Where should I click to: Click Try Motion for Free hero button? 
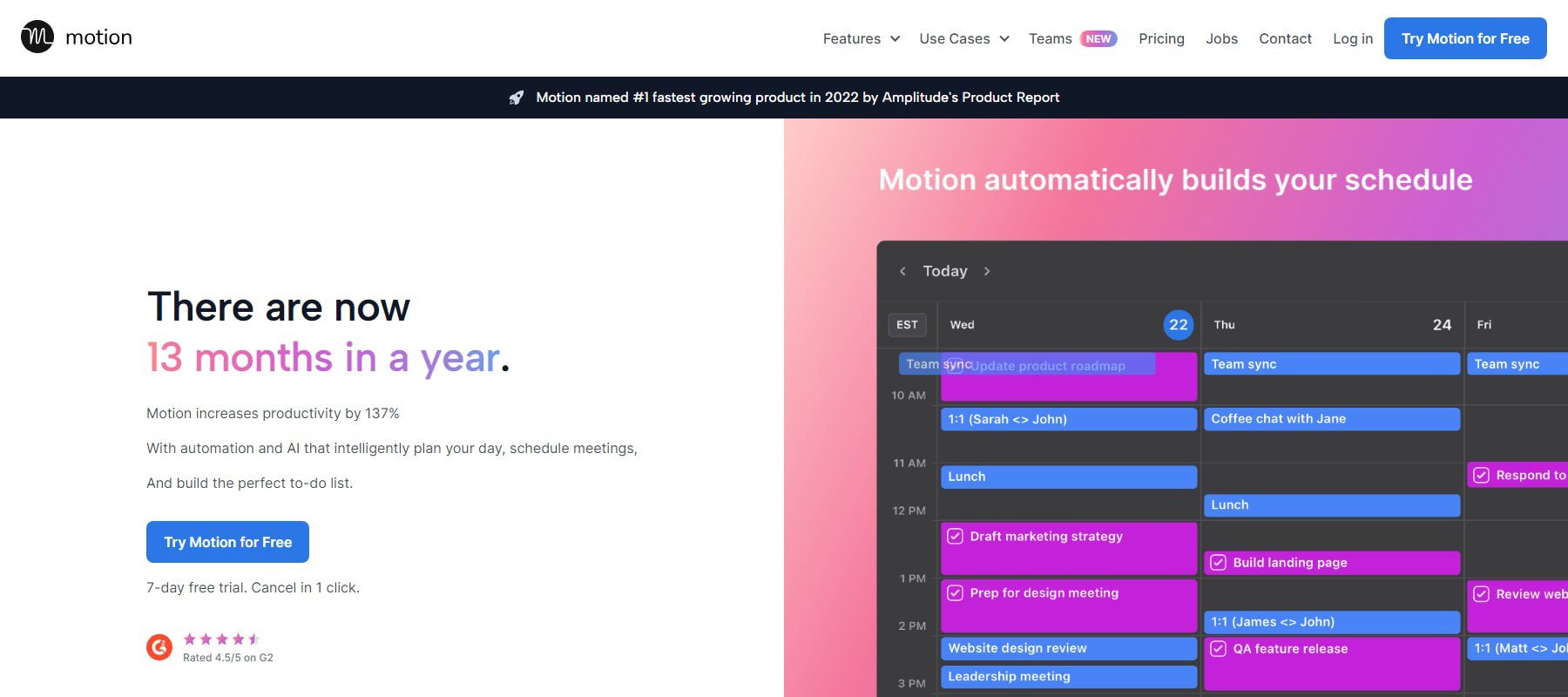click(227, 542)
